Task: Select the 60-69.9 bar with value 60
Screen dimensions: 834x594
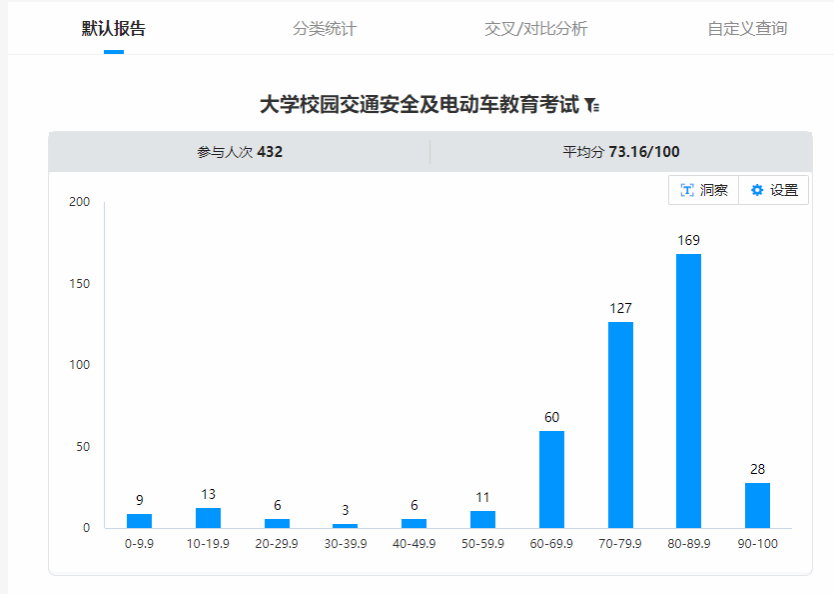Action: [x=552, y=480]
